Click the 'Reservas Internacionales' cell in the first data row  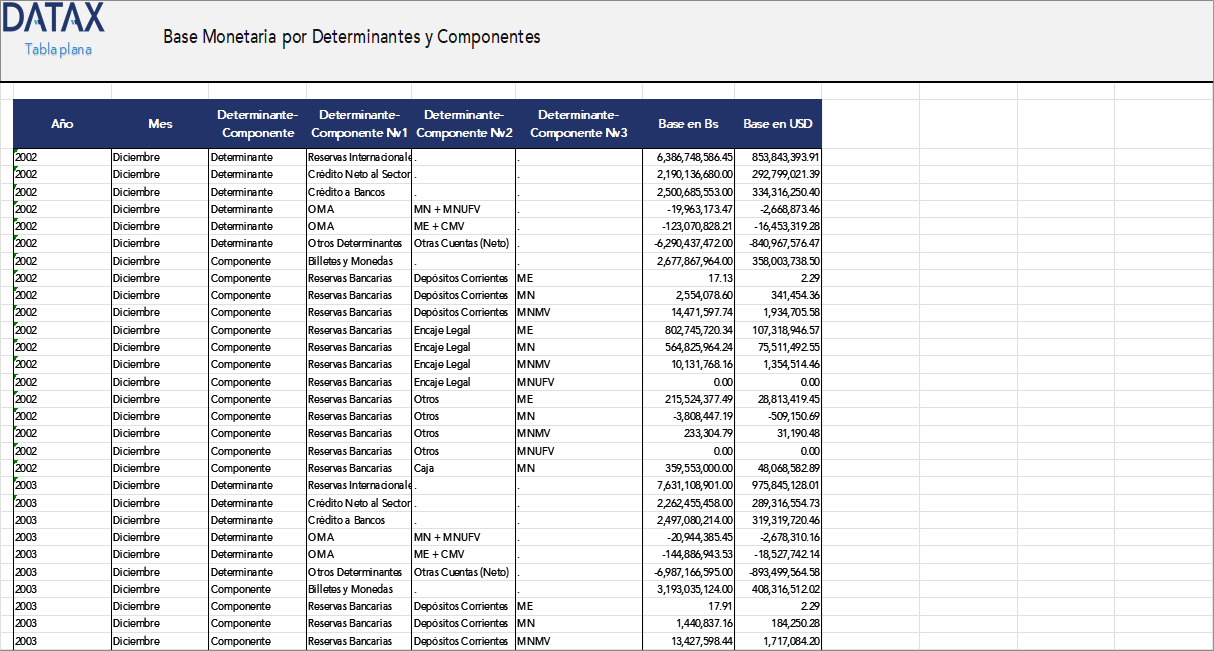pos(357,157)
